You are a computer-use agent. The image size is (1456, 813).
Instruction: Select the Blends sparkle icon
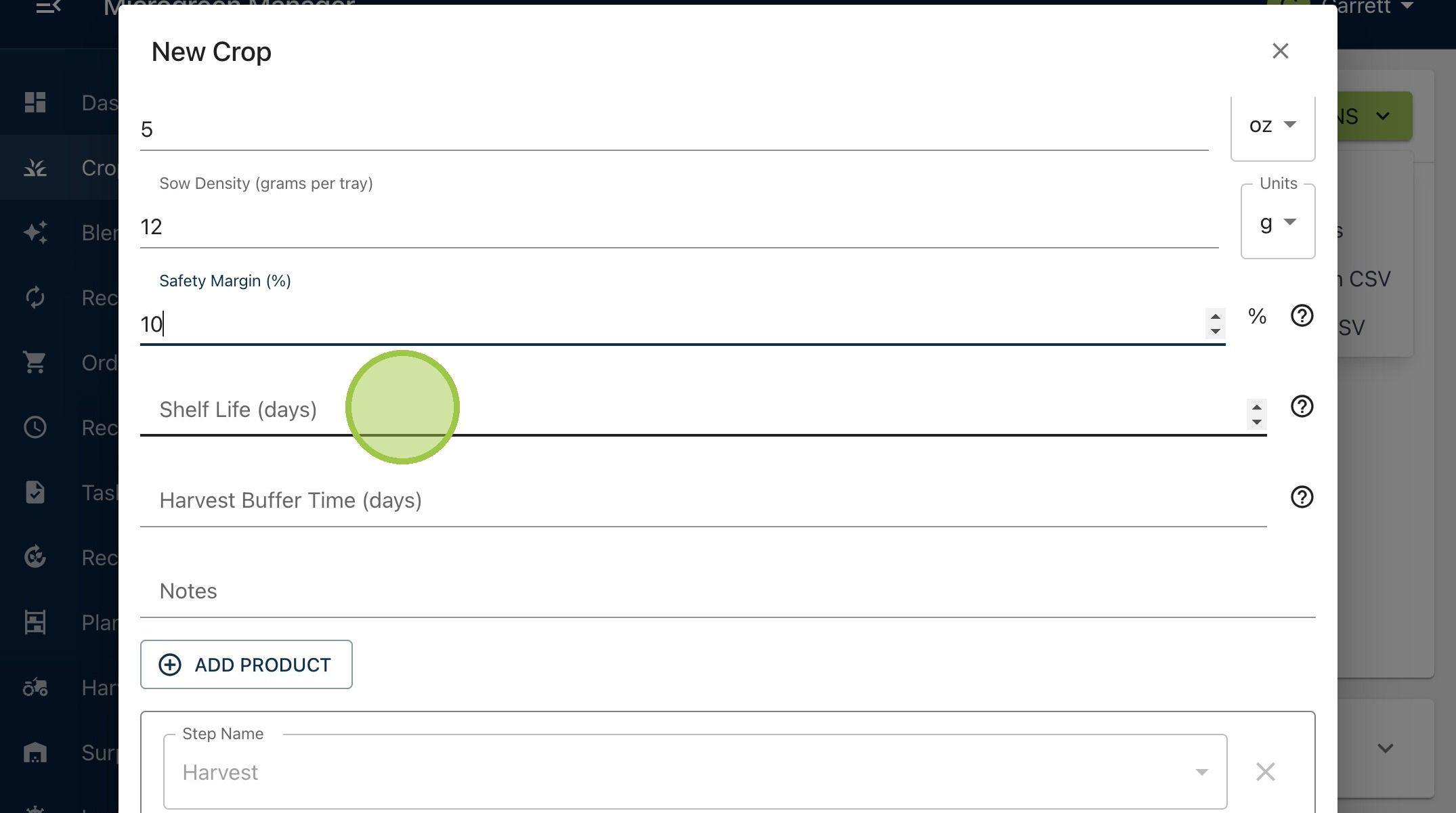[35, 232]
